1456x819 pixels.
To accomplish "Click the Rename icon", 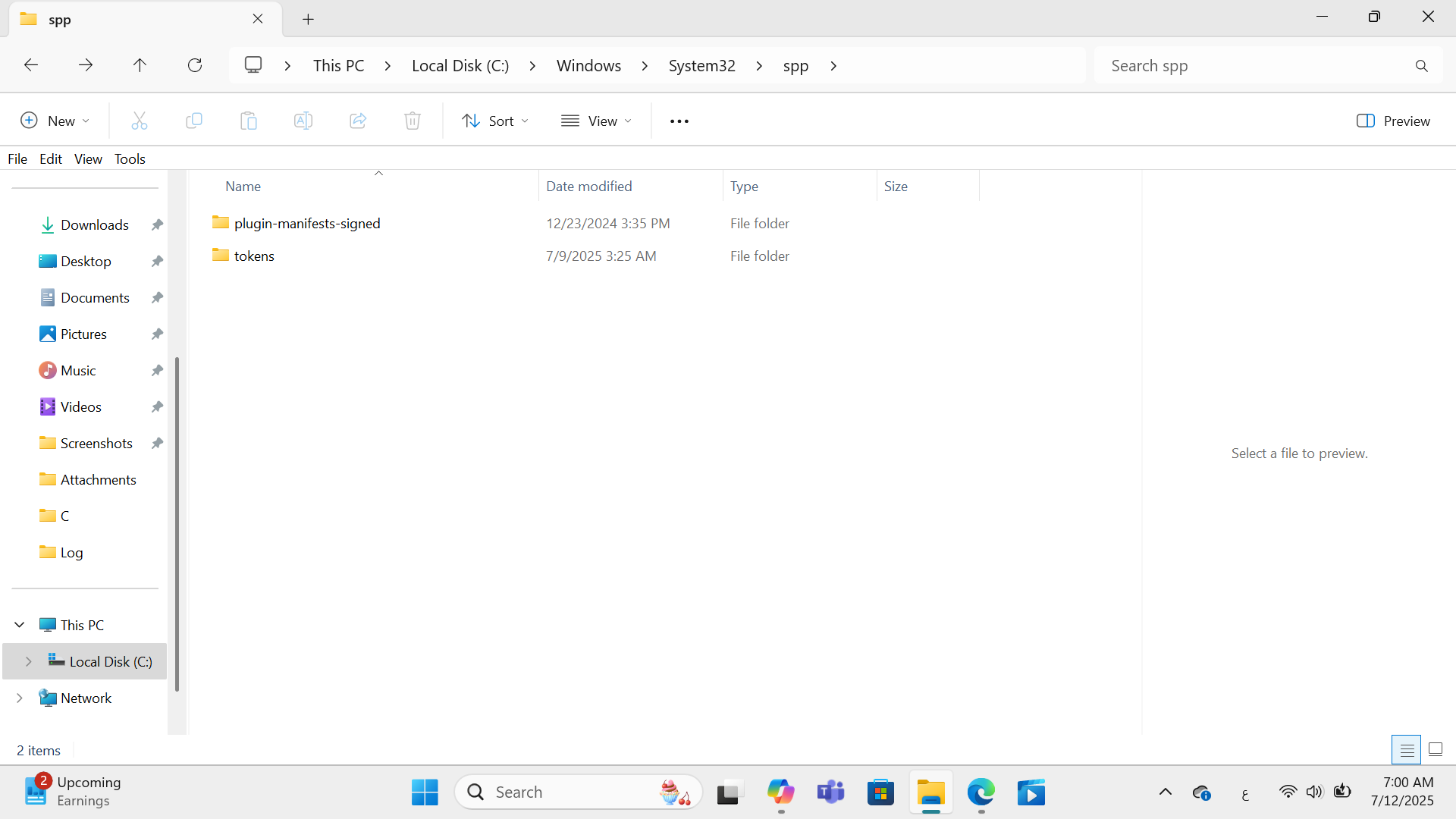I will 303,121.
